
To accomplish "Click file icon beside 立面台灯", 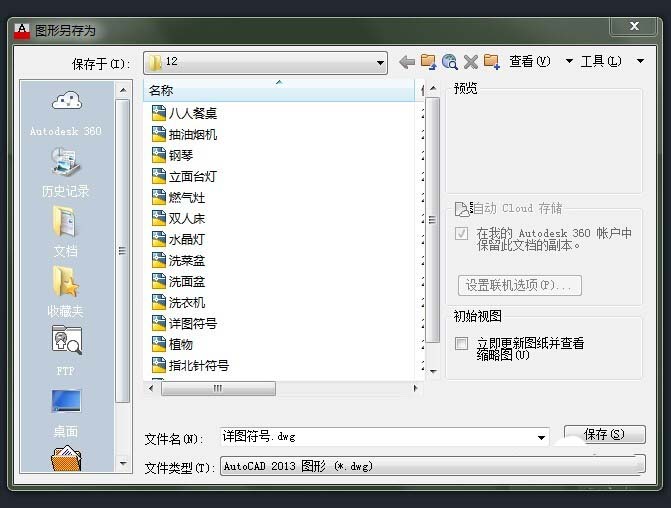I will pyautogui.click(x=159, y=176).
